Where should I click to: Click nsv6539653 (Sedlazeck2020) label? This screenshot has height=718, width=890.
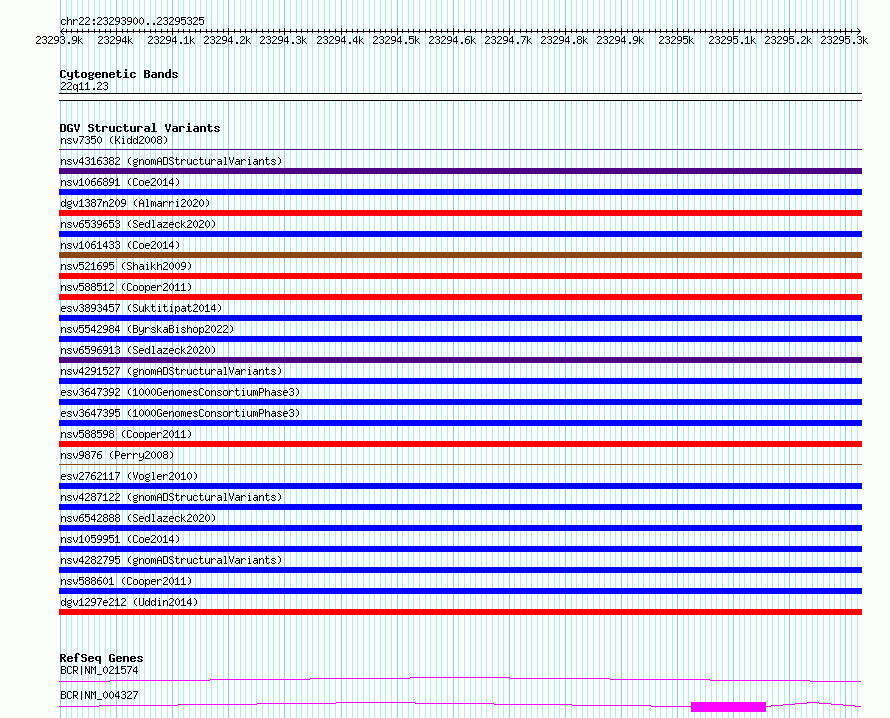(x=138, y=224)
